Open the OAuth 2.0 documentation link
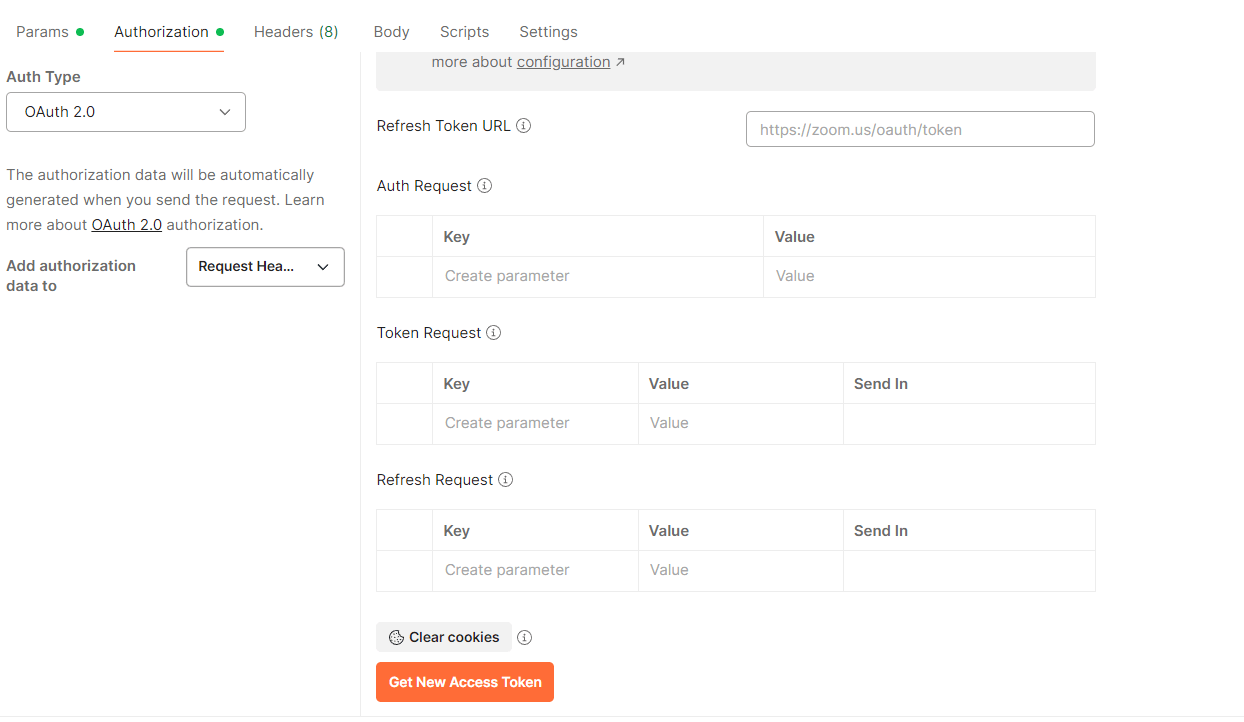Viewport: 1244px width, 722px height. [126, 224]
